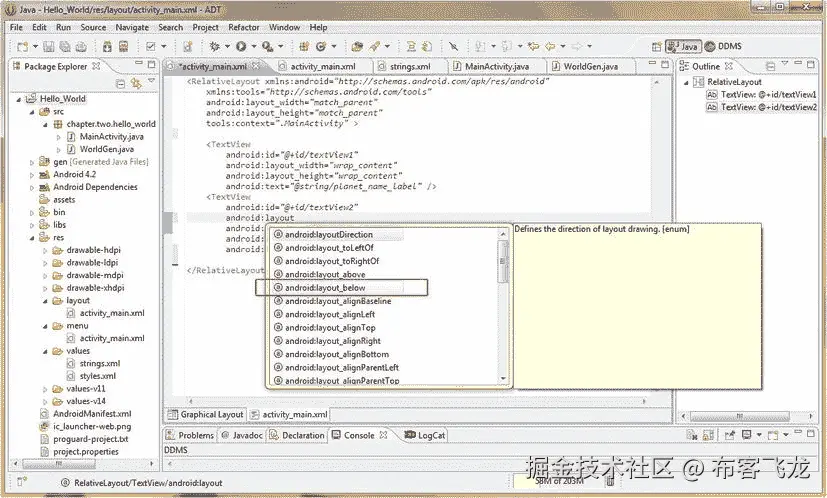Open the Back history dropdown arrow
The height and width of the screenshot is (498, 827).
pos(563,46)
